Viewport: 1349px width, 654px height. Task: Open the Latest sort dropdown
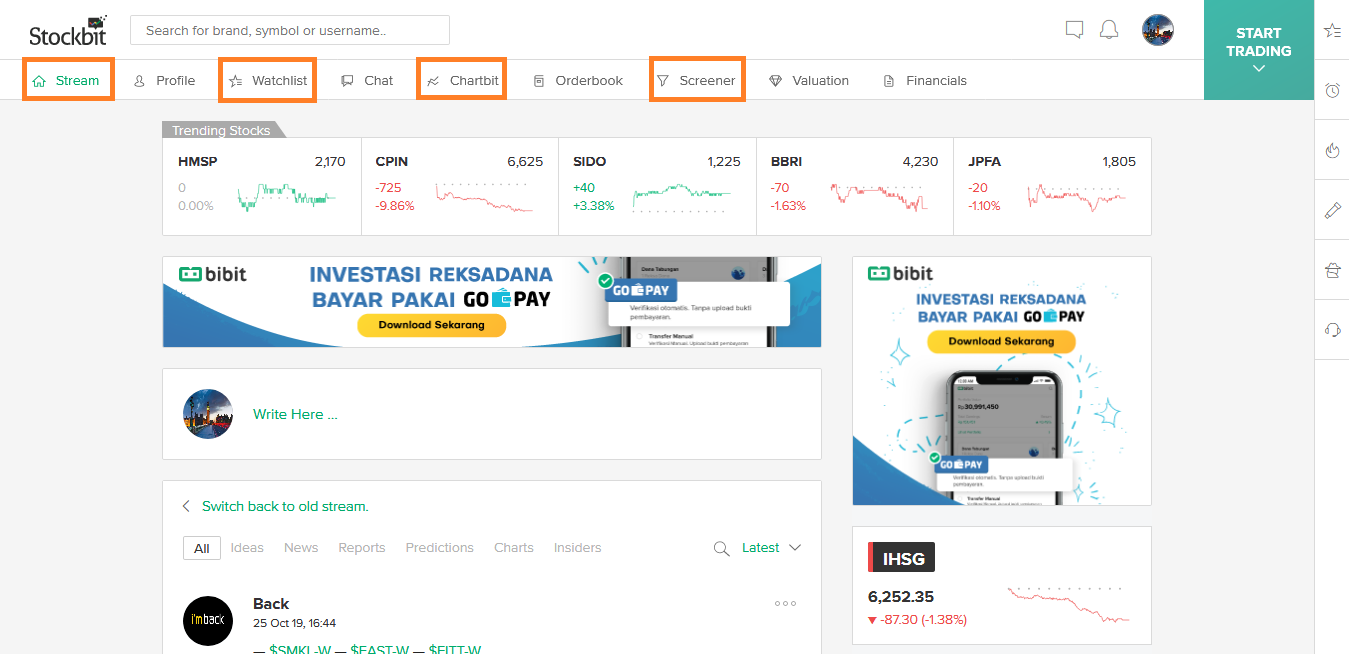point(771,548)
